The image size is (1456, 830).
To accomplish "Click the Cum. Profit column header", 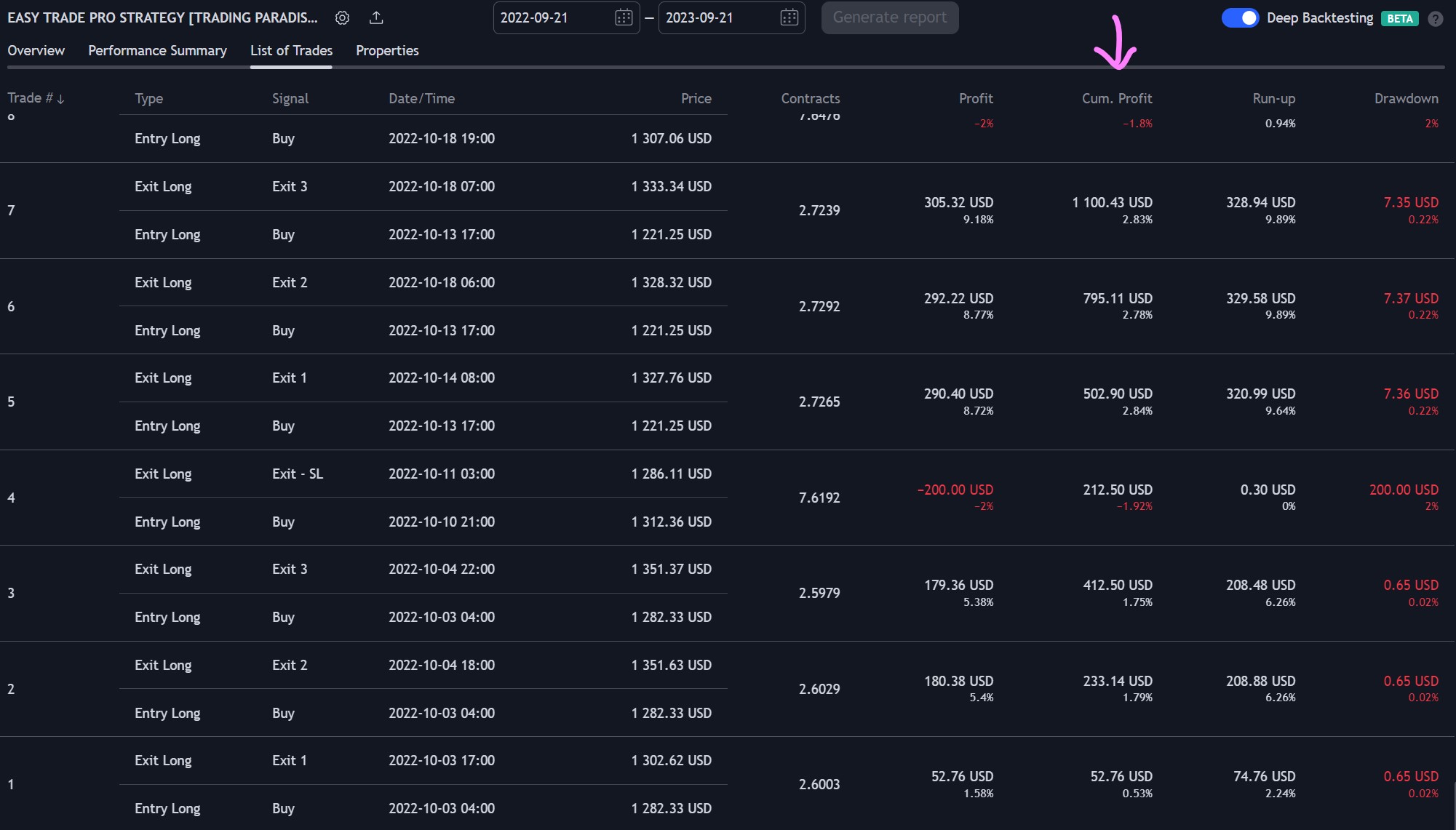I will (x=1116, y=98).
